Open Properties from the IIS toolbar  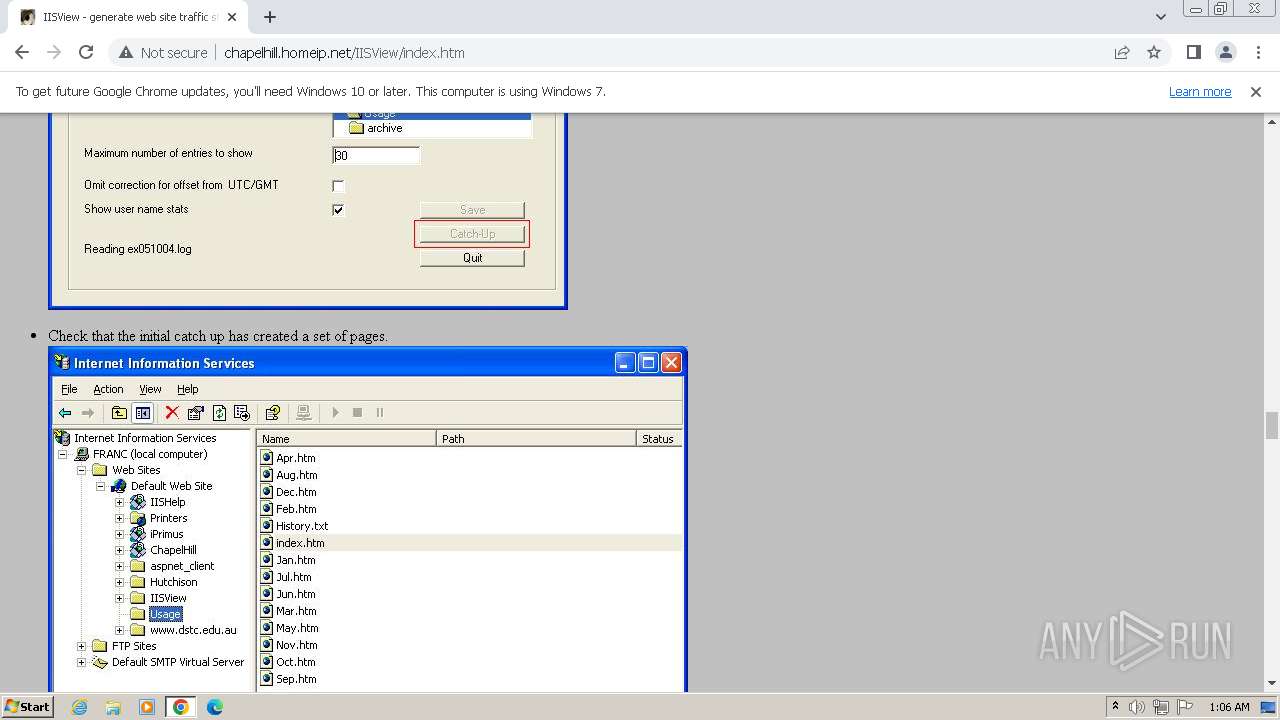click(x=196, y=413)
